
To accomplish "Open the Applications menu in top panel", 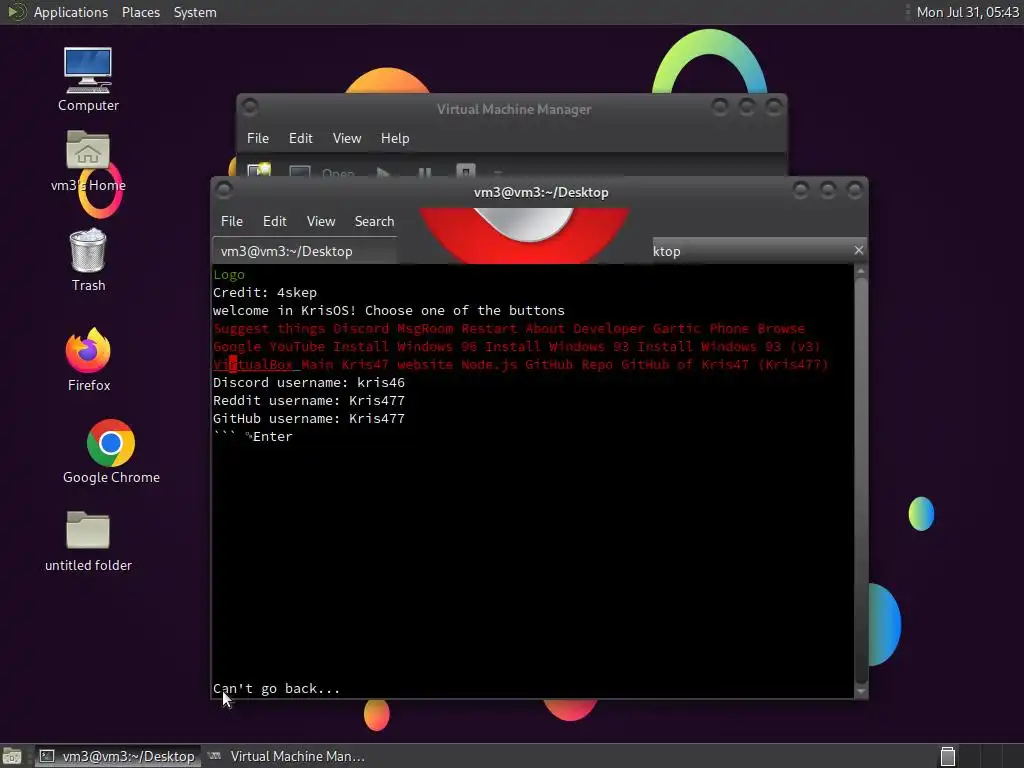I will (x=71, y=12).
